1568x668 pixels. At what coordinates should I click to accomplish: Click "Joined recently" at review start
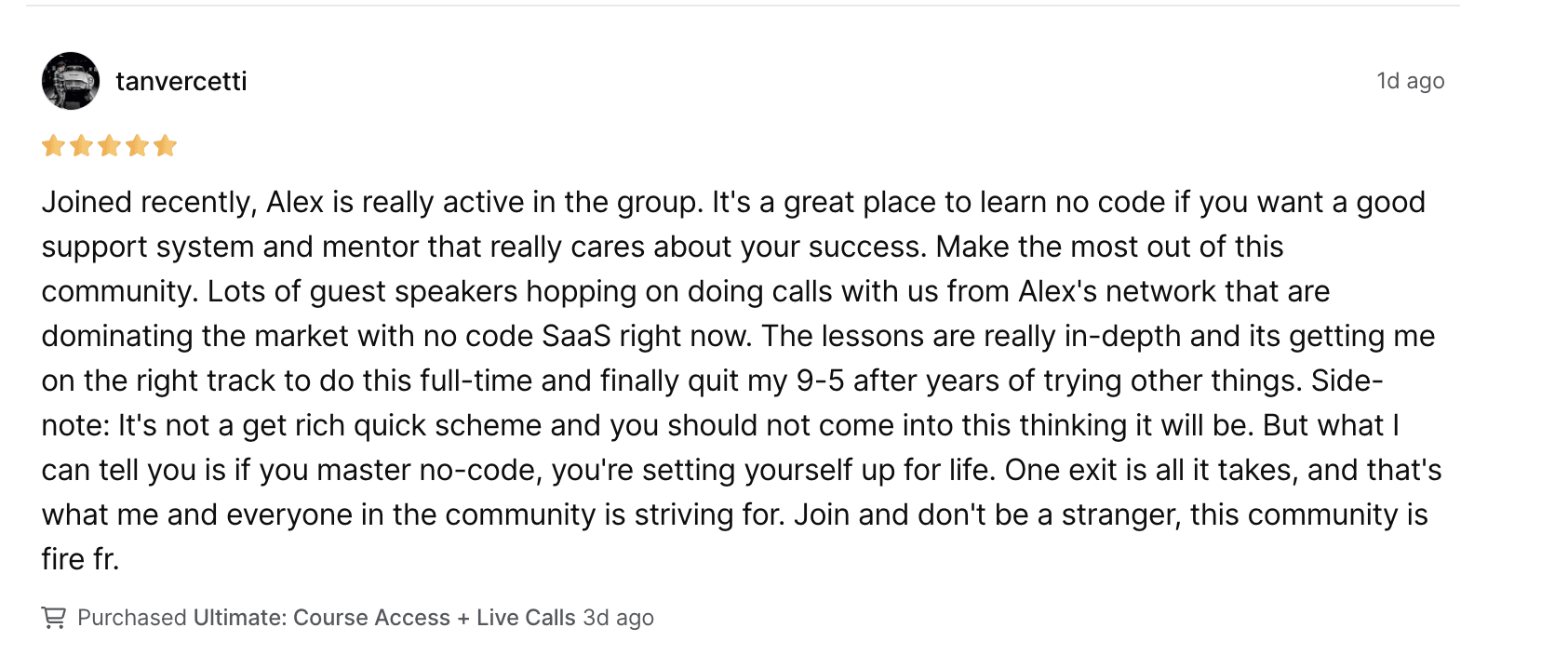[148, 202]
